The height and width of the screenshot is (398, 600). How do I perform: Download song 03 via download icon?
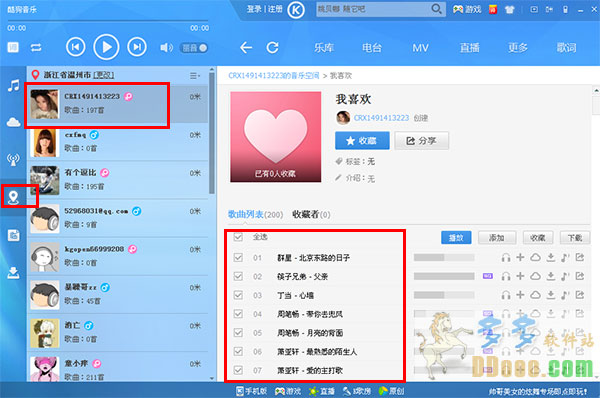click(x=551, y=295)
